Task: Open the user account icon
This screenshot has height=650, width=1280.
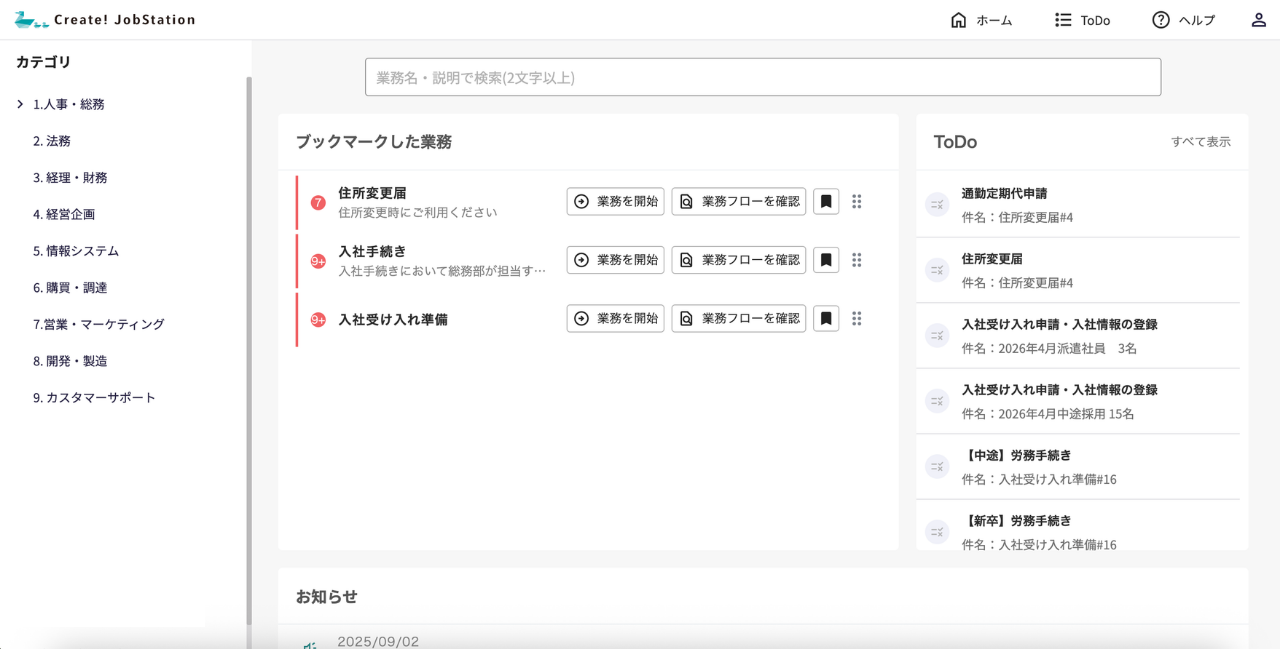Action: click(x=1258, y=20)
